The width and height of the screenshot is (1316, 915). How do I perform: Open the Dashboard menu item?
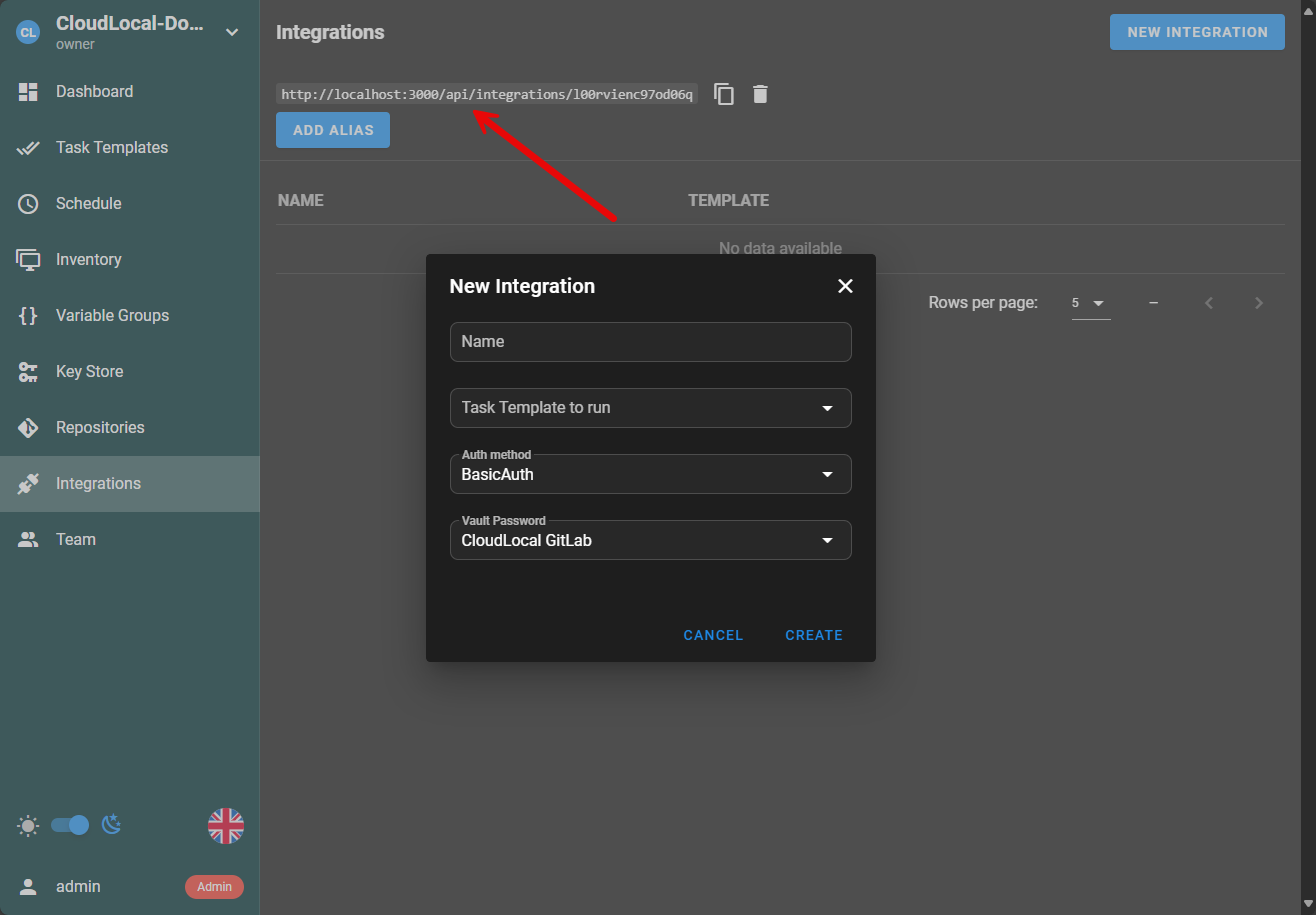coord(94,92)
